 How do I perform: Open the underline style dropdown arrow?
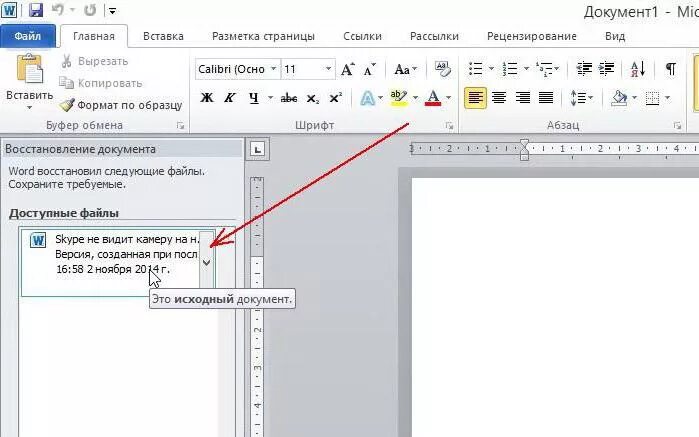tap(270, 98)
